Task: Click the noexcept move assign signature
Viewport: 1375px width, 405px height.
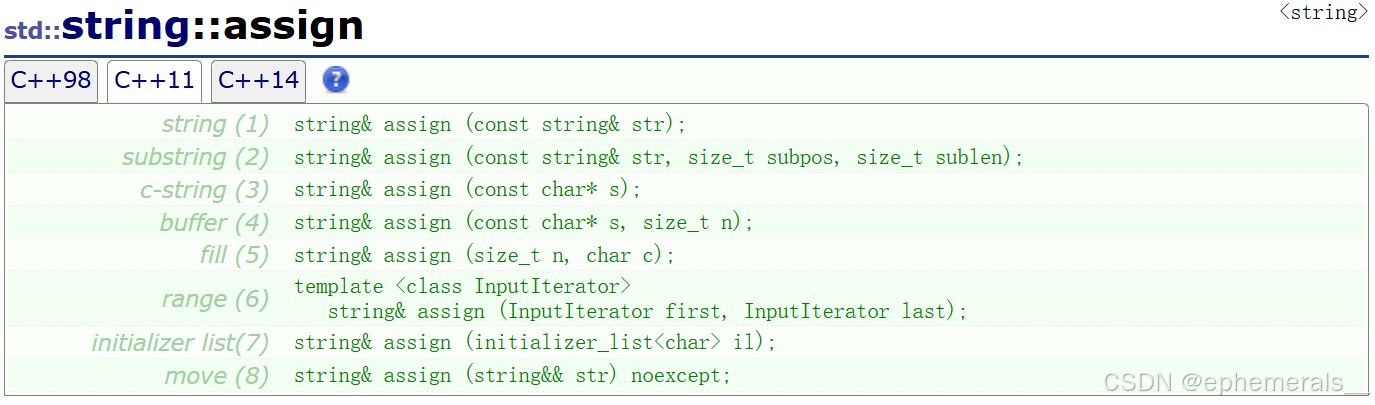Action: point(512,376)
